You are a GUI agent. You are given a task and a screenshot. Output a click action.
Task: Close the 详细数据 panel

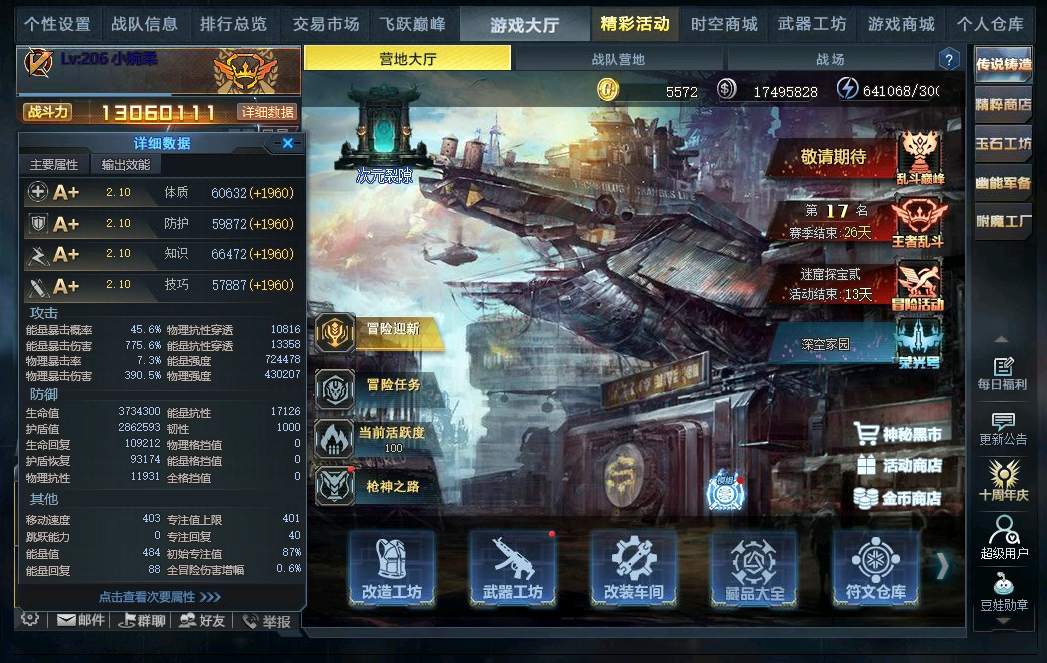288,143
